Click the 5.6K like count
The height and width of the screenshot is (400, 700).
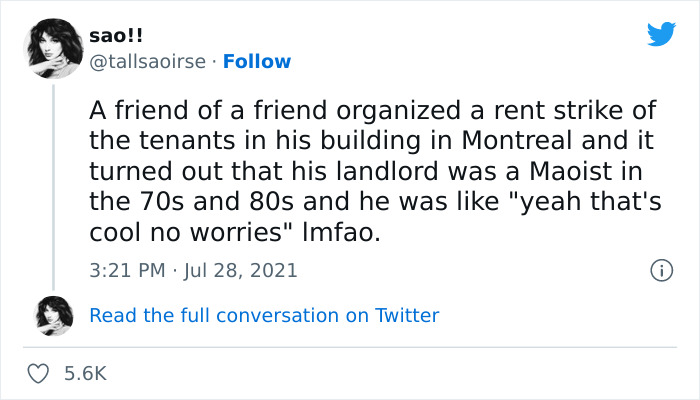pyautogui.click(x=85, y=373)
